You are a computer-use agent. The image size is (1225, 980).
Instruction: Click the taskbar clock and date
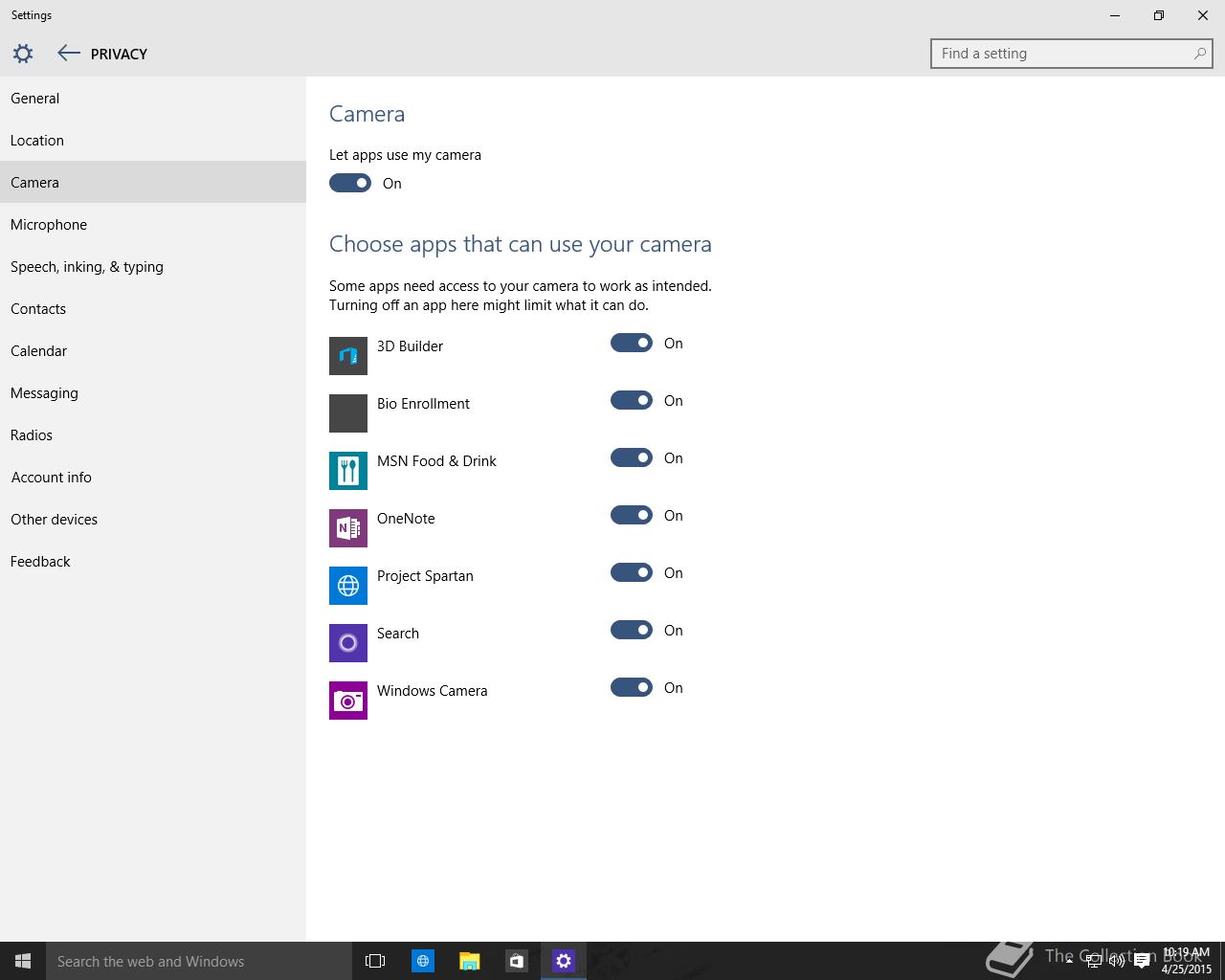pos(1186,961)
